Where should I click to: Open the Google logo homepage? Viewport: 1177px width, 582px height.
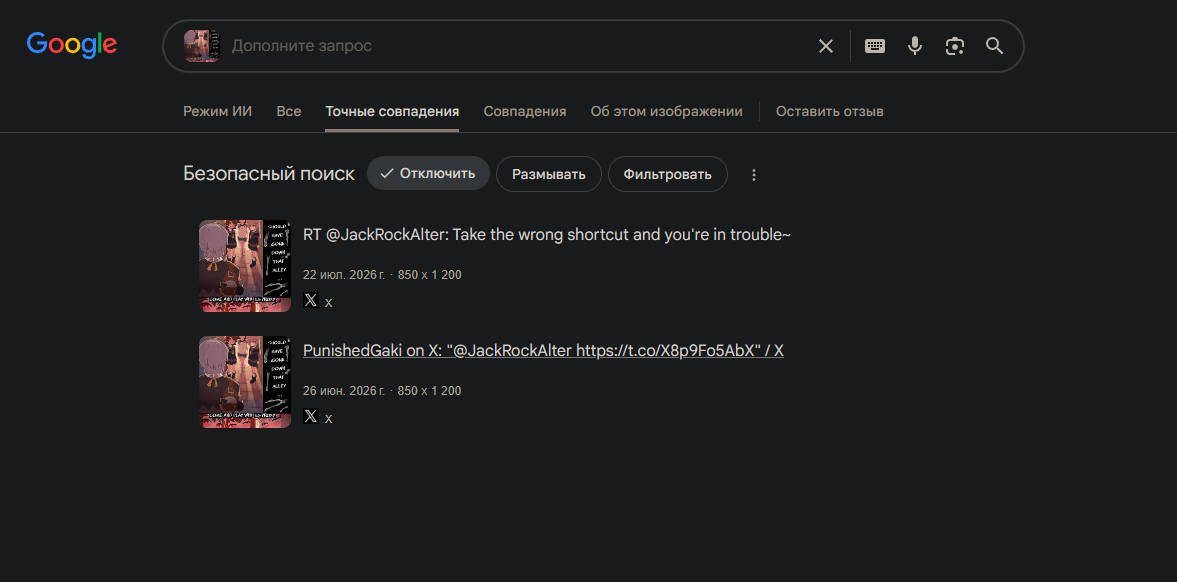[x=72, y=45]
